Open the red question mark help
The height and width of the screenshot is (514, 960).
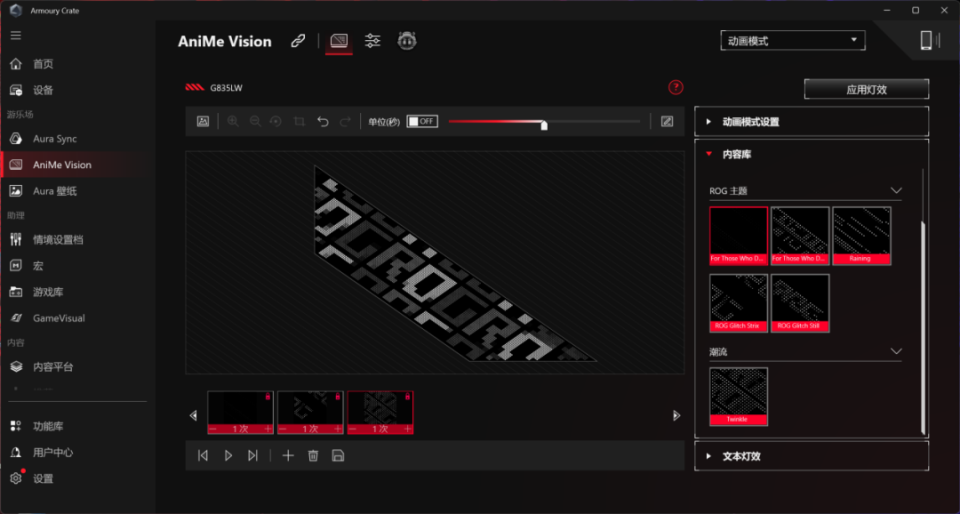pyautogui.click(x=675, y=88)
